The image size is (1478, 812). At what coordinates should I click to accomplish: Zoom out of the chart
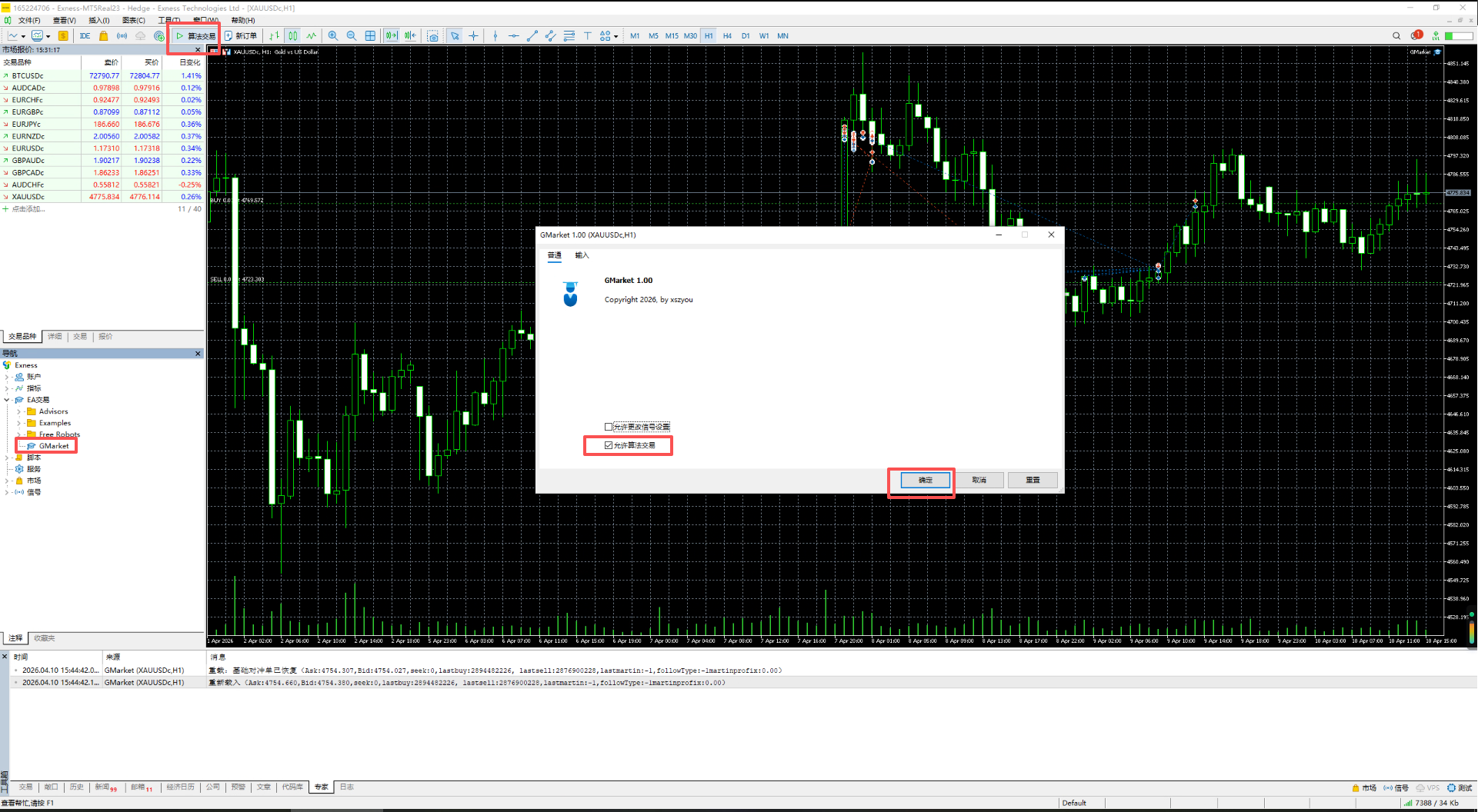tap(352, 36)
